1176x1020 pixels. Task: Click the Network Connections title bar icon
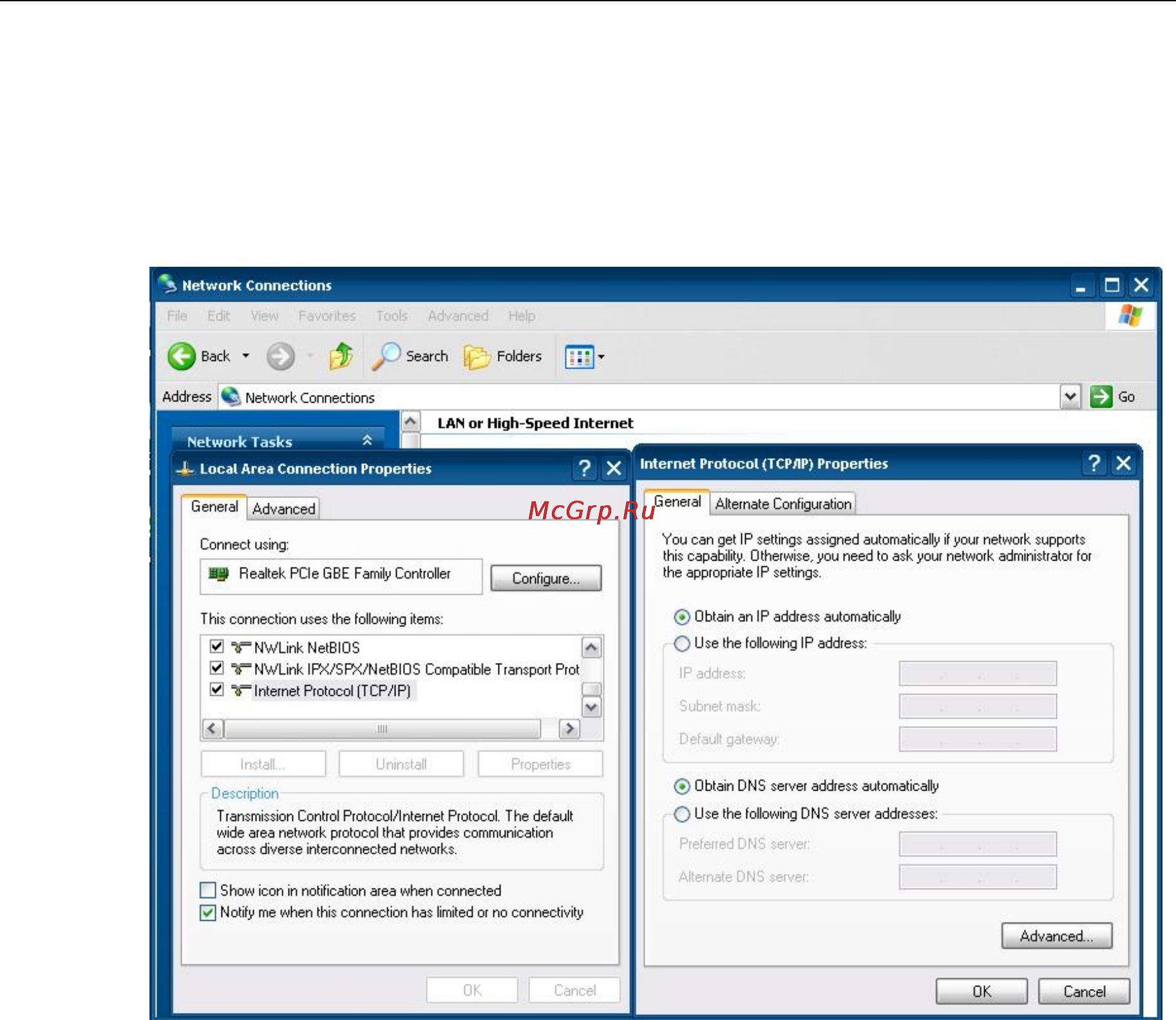[167, 284]
